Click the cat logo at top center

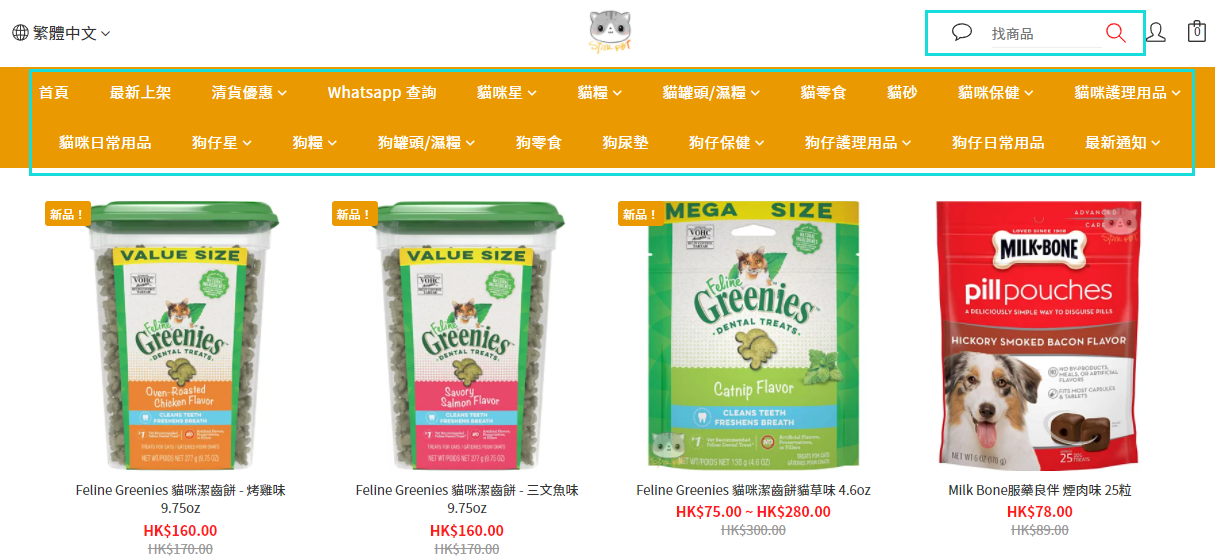click(x=610, y=32)
